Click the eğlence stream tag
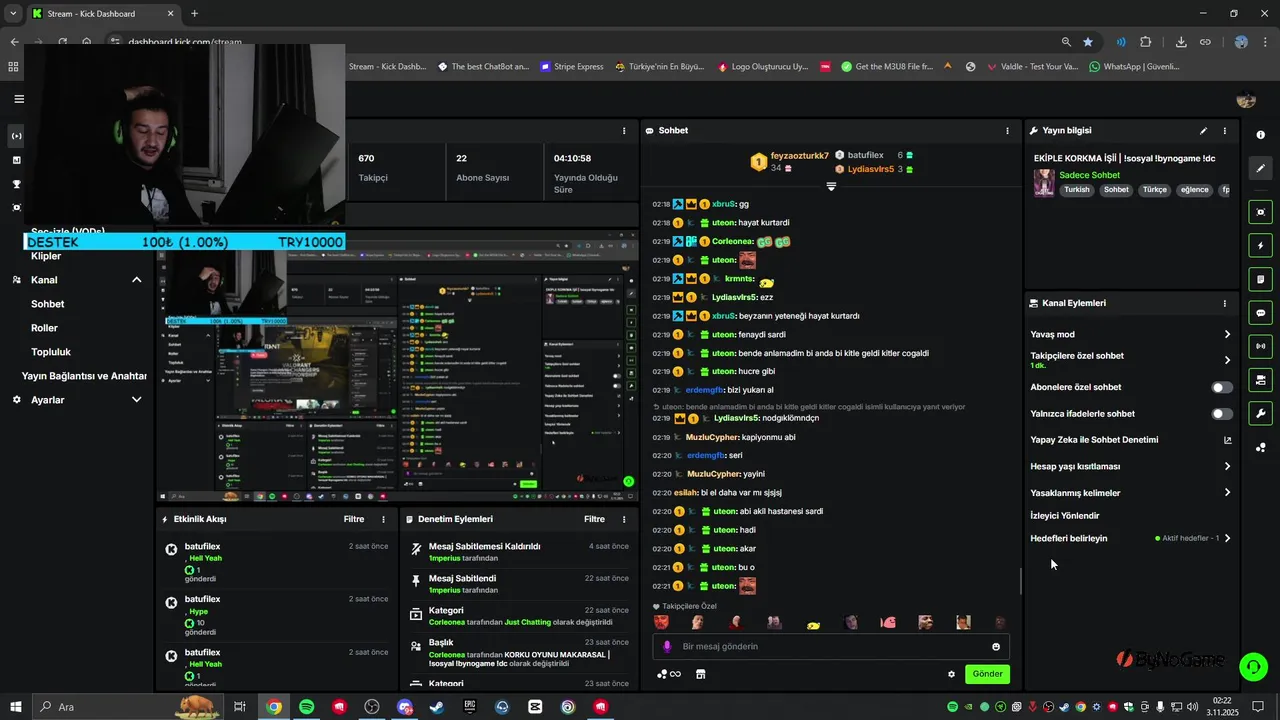The image size is (1280, 720). 1194,190
